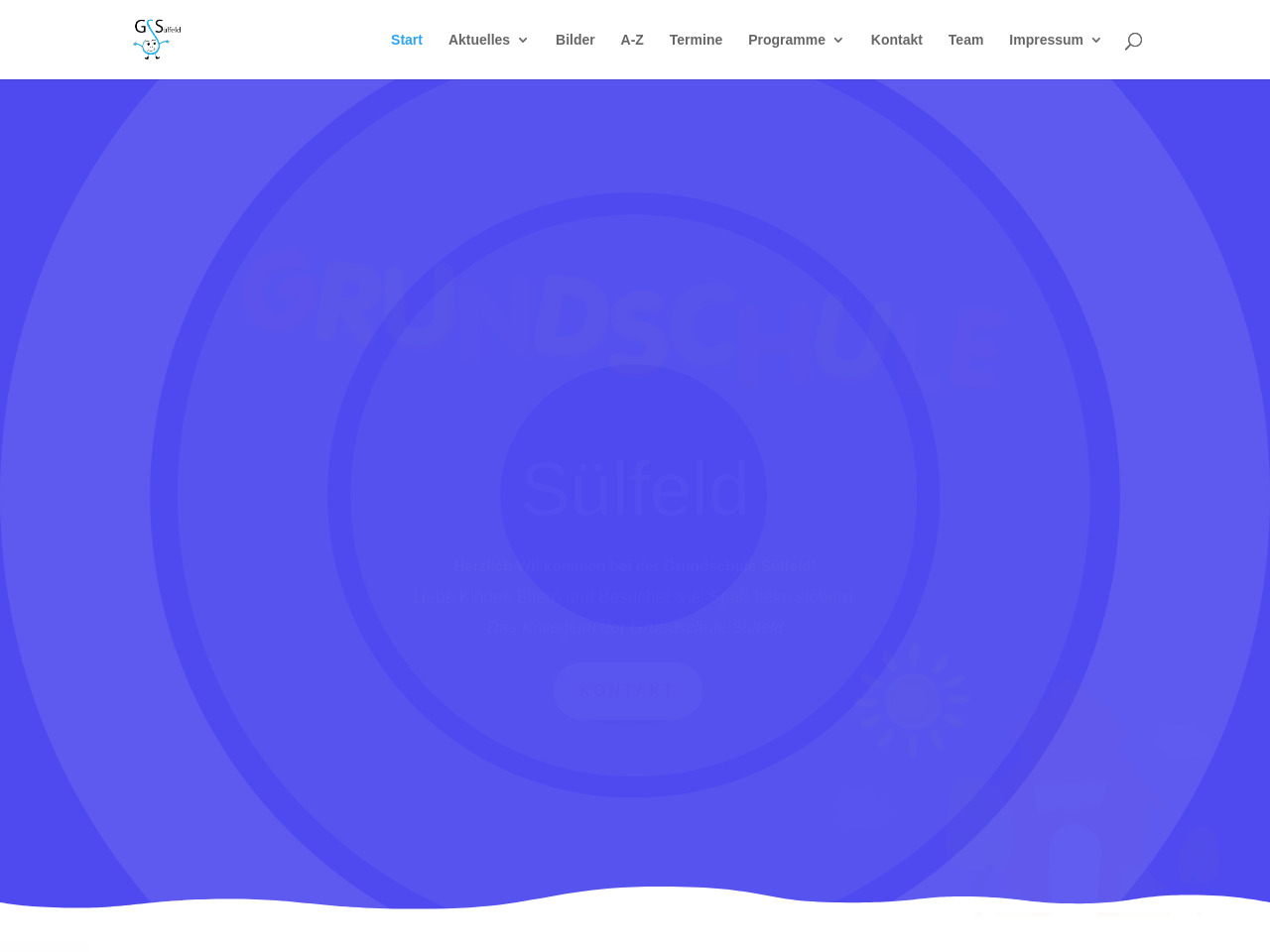Open the search magnifier icon

pos(1133,41)
